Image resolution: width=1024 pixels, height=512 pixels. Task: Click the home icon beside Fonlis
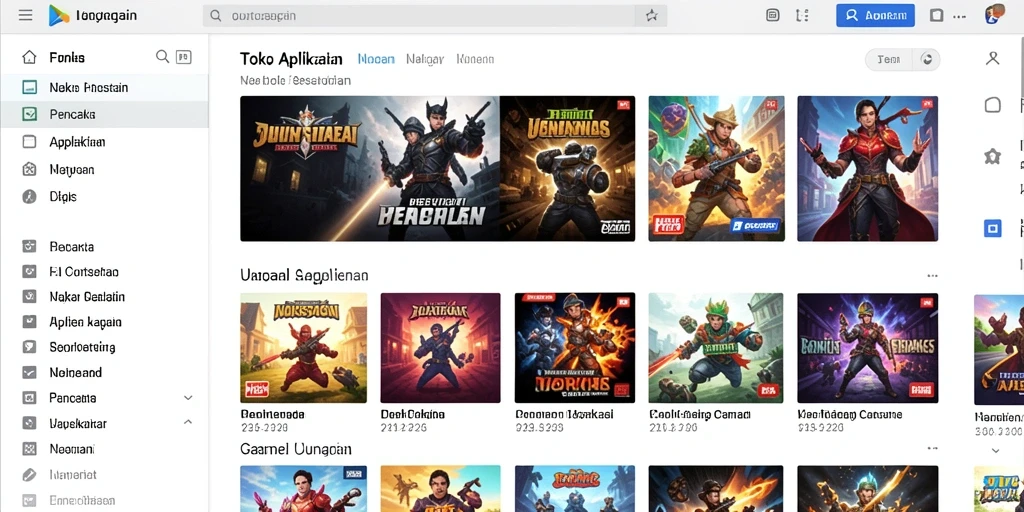(29, 57)
